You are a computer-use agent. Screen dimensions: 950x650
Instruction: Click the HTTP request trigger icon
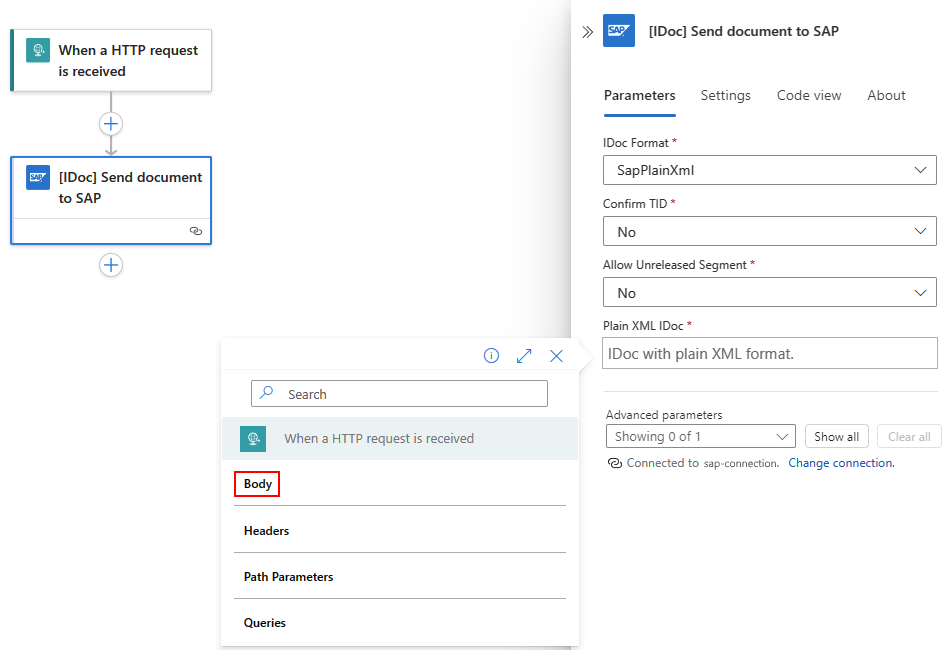point(38,51)
